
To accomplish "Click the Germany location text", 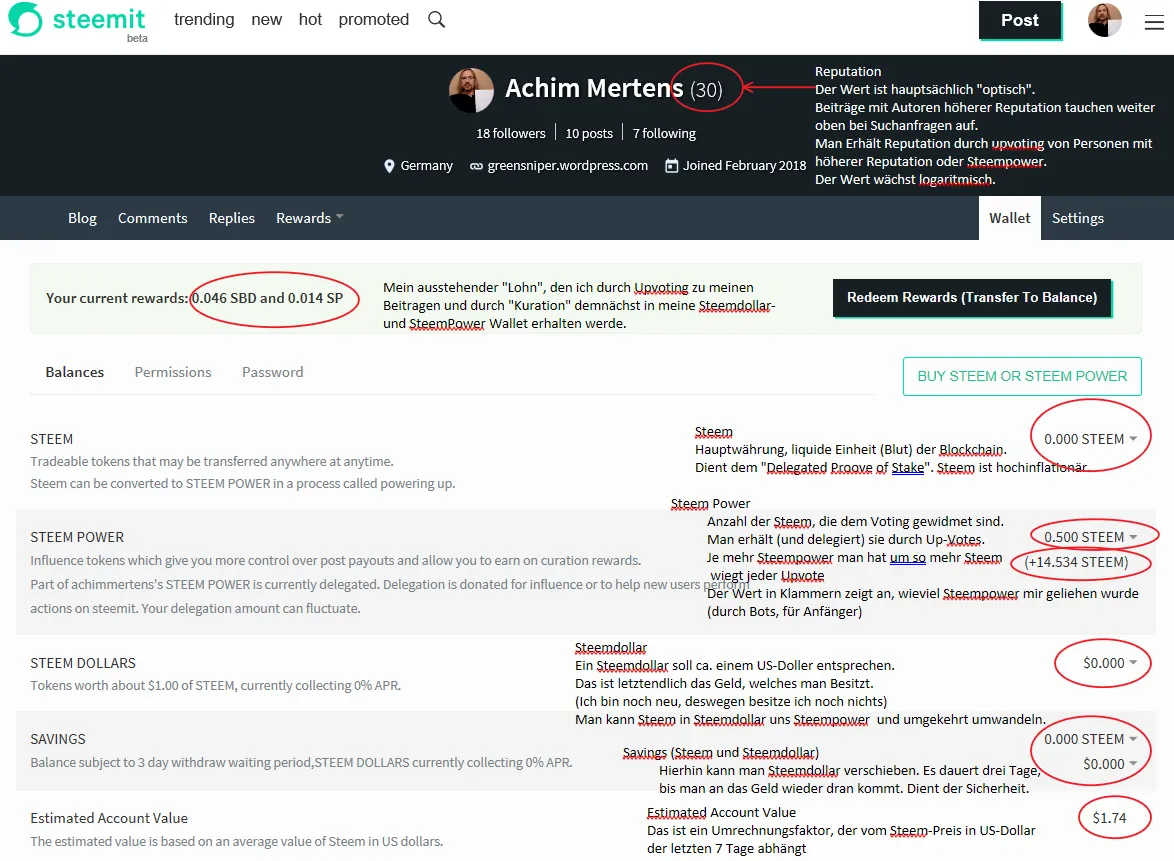I will pyautogui.click(x=426, y=165).
